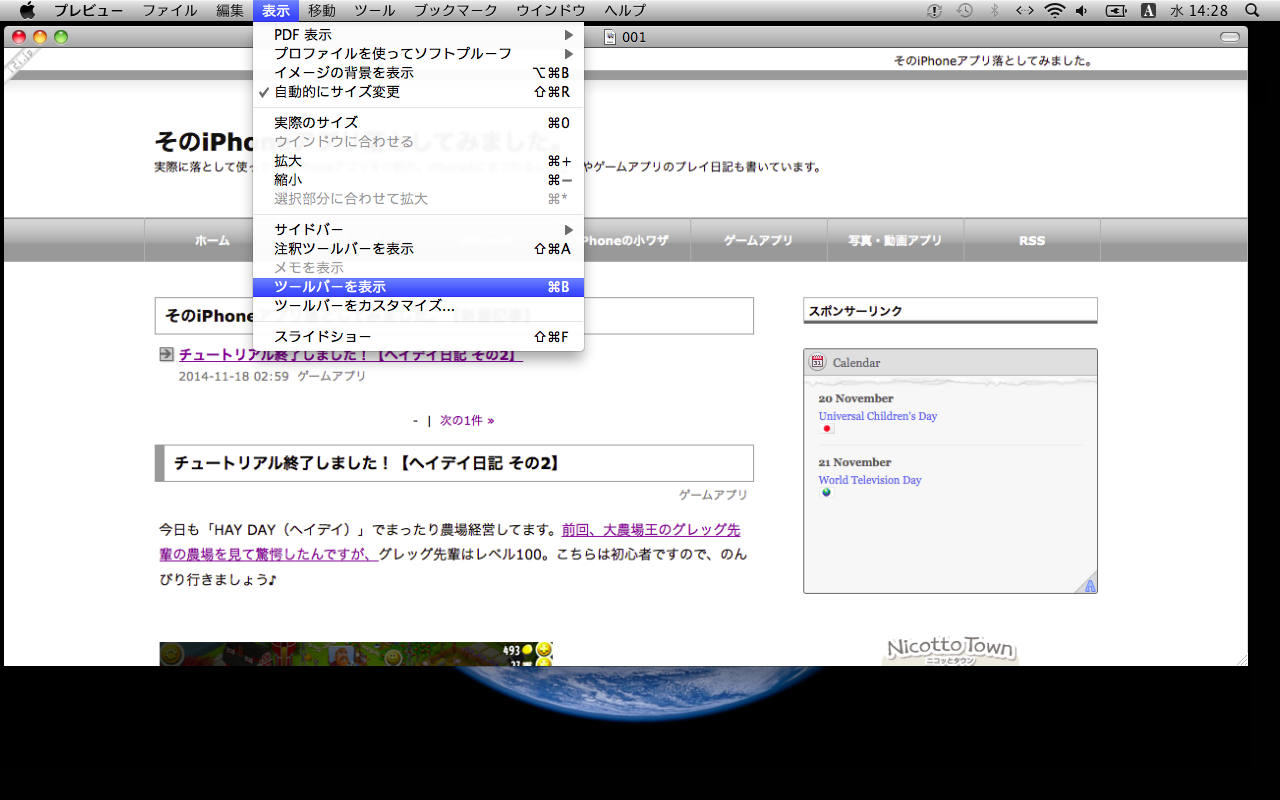This screenshot has height=800, width=1280.
Task: Click the network arrows status icon
Action: point(1024,10)
